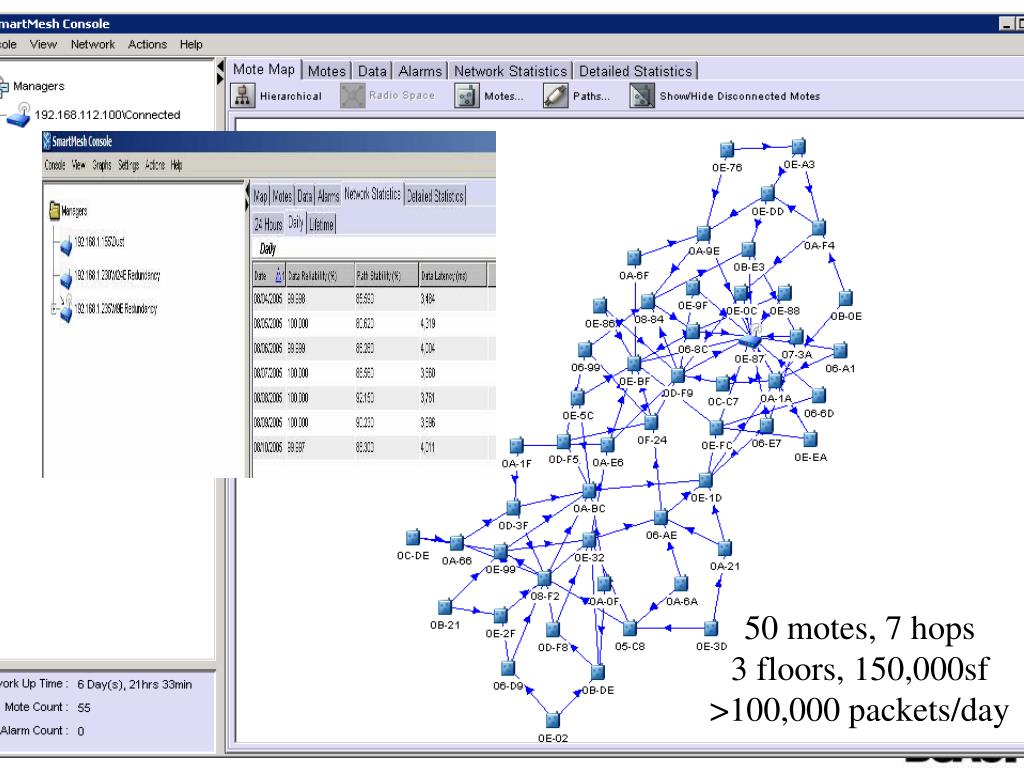Open the Network menu
This screenshot has width=1024, height=768.
(x=93, y=44)
